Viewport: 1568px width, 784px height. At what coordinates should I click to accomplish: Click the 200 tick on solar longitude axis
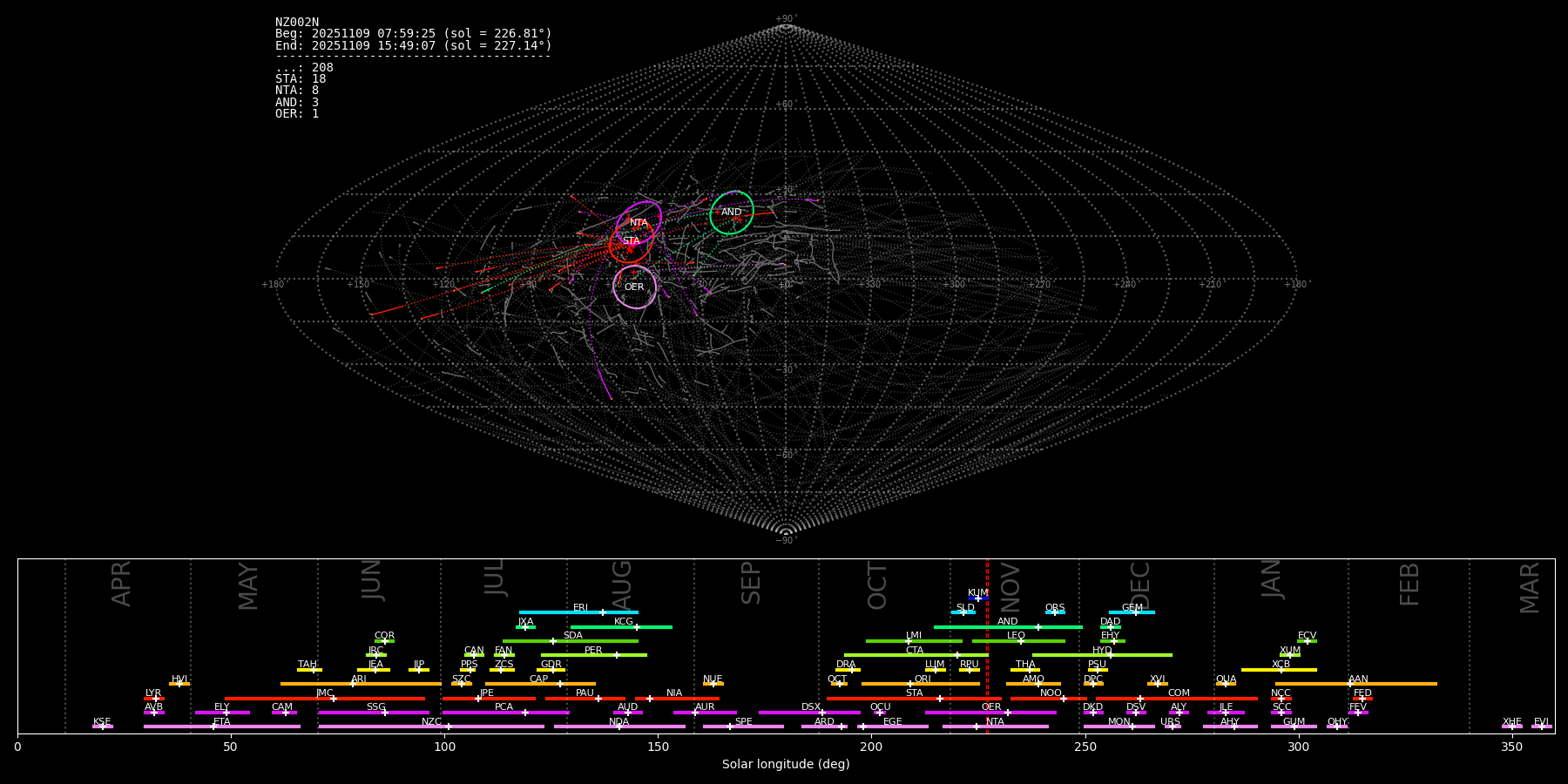pos(871,747)
